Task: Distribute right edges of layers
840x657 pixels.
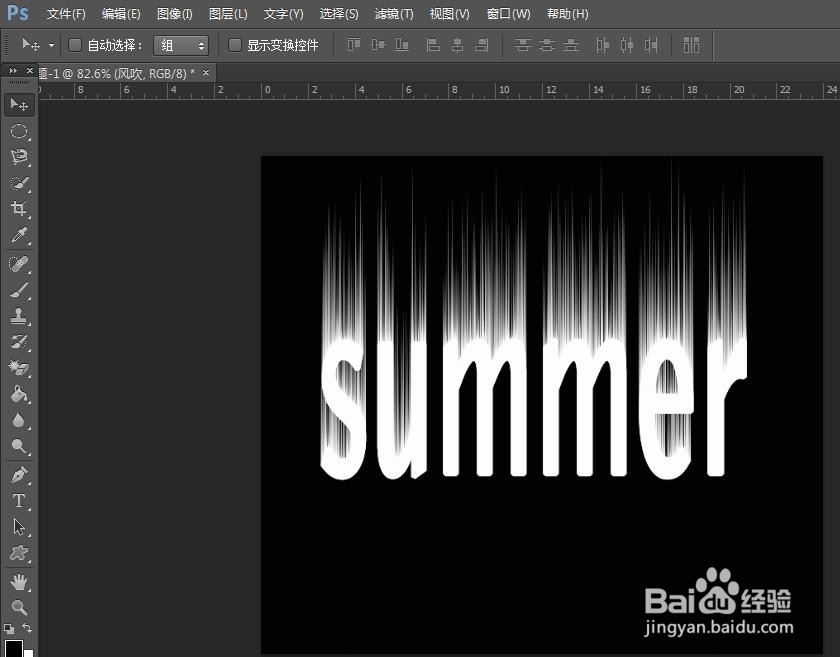Action: (x=651, y=45)
